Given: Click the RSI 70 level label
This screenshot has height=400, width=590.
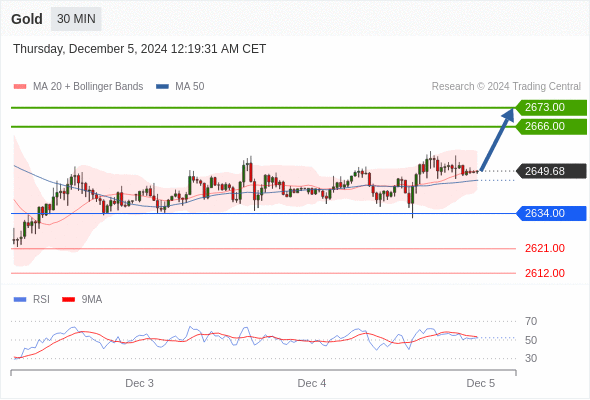Looking at the screenshot, I should click(531, 321).
